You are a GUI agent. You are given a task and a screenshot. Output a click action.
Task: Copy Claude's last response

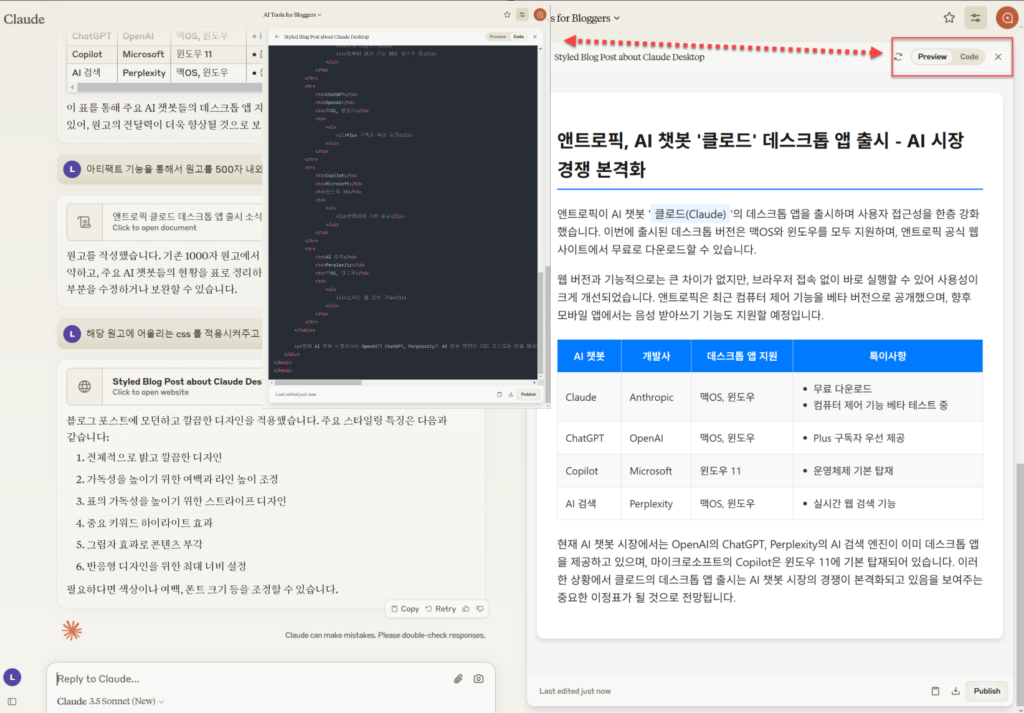(x=405, y=609)
